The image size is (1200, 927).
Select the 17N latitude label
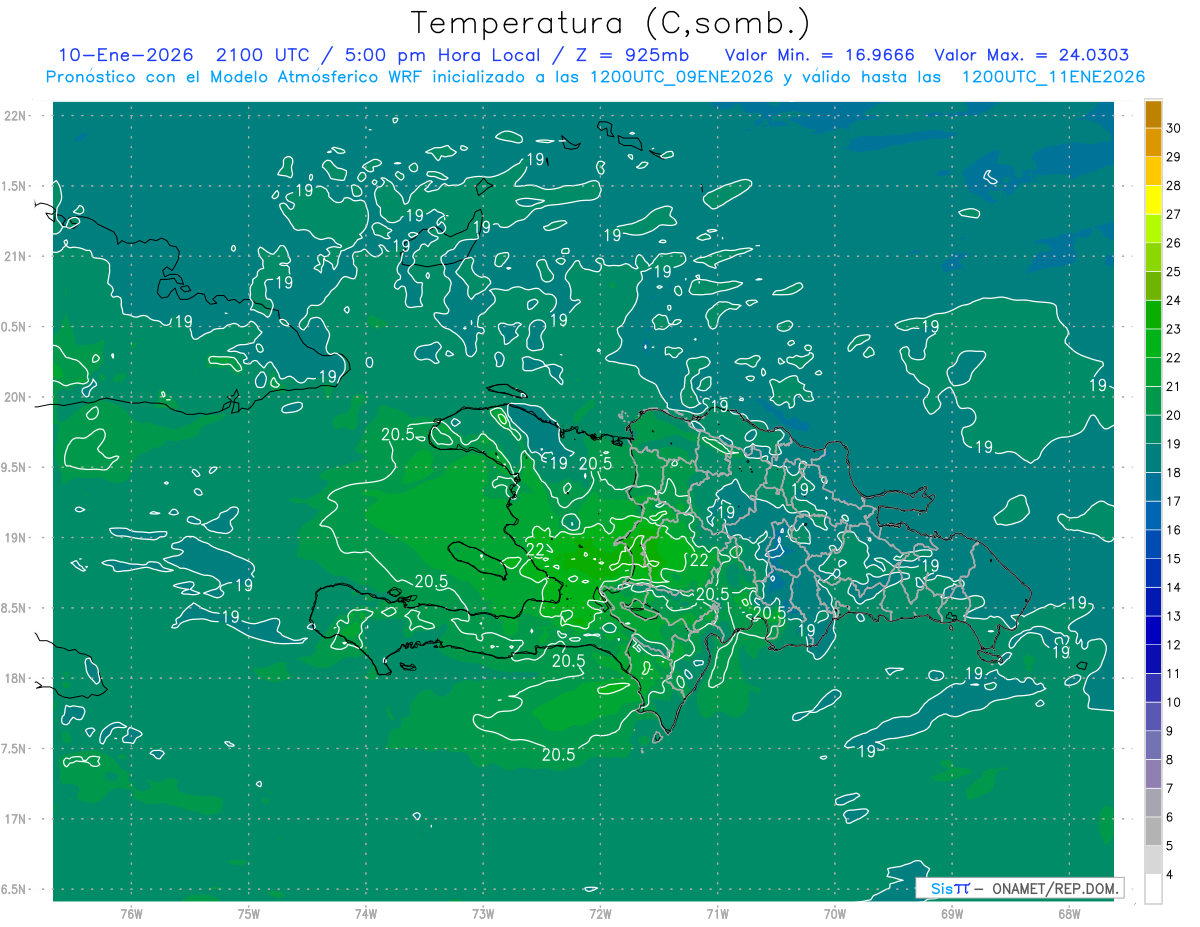coord(17,819)
